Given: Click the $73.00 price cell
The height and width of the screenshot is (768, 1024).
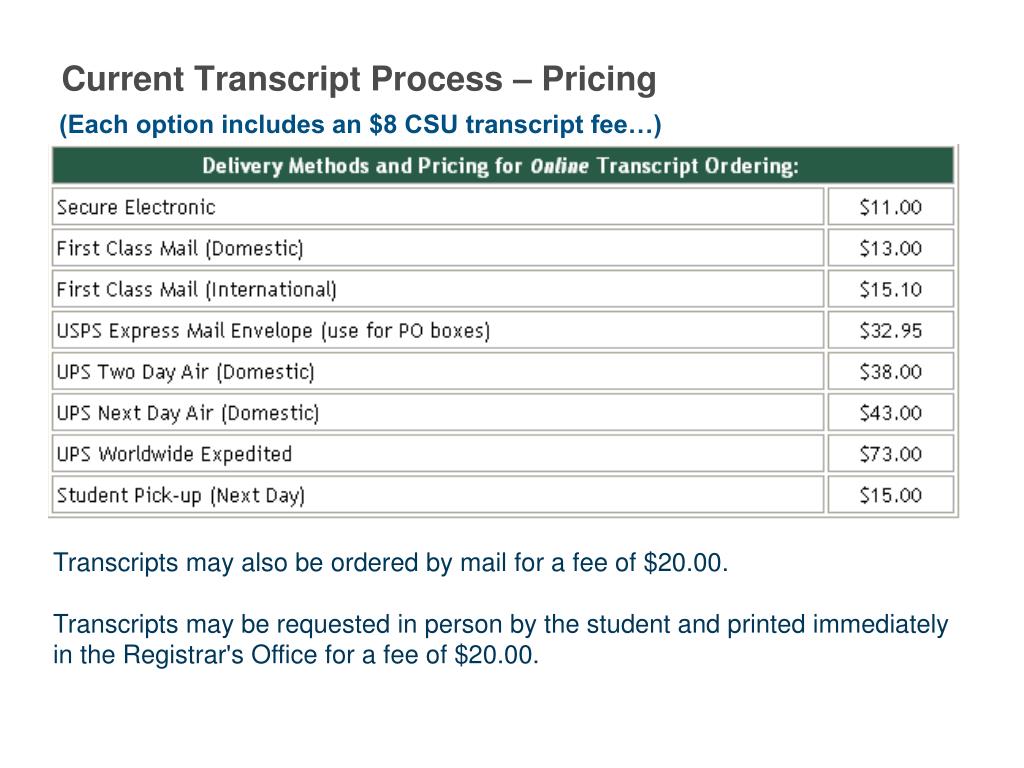Looking at the screenshot, I should [x=890, y=454].
